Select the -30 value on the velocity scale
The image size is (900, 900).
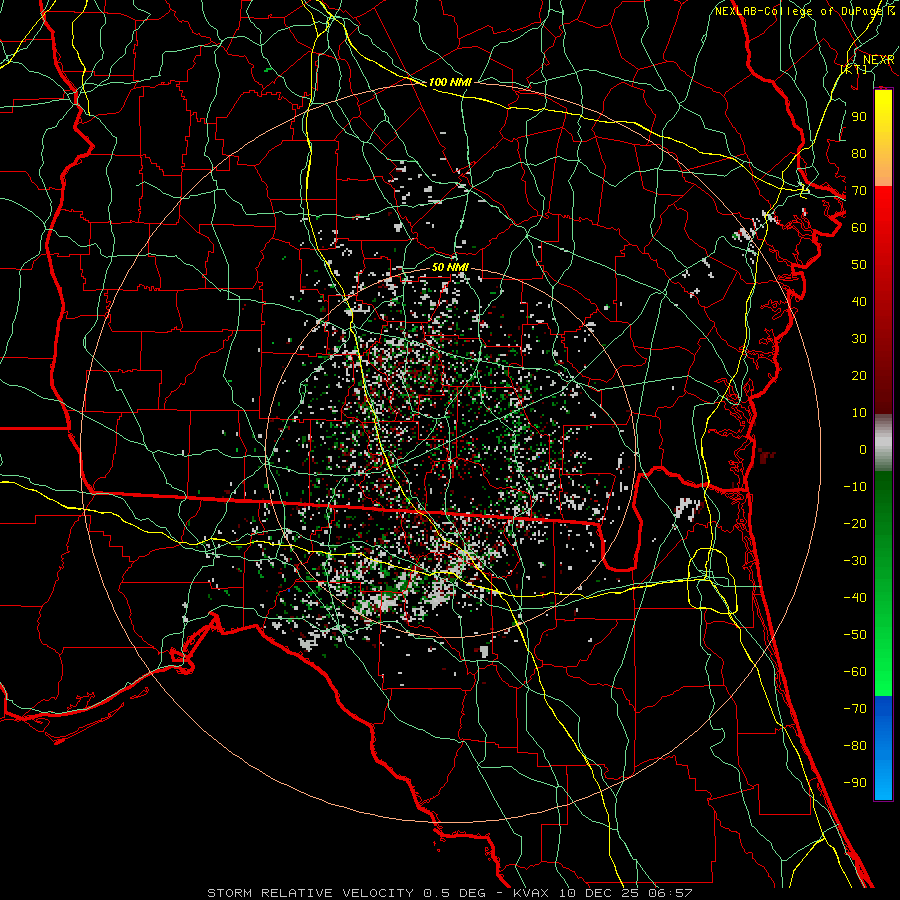[855, 561]
